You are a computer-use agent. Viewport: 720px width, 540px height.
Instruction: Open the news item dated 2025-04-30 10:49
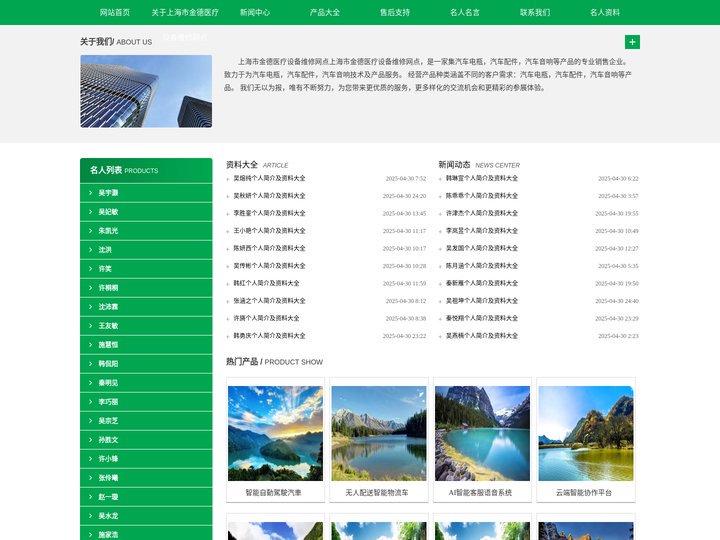coord(482,231)
